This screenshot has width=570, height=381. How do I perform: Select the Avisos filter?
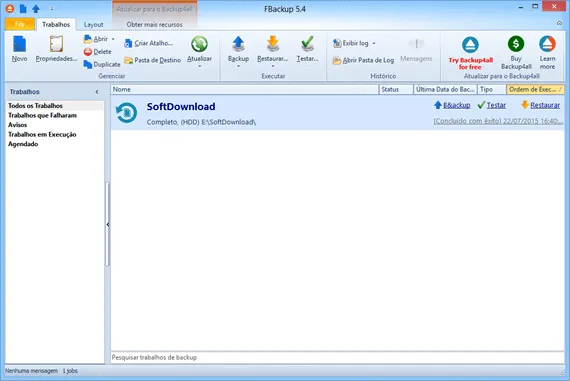point(17,125)
